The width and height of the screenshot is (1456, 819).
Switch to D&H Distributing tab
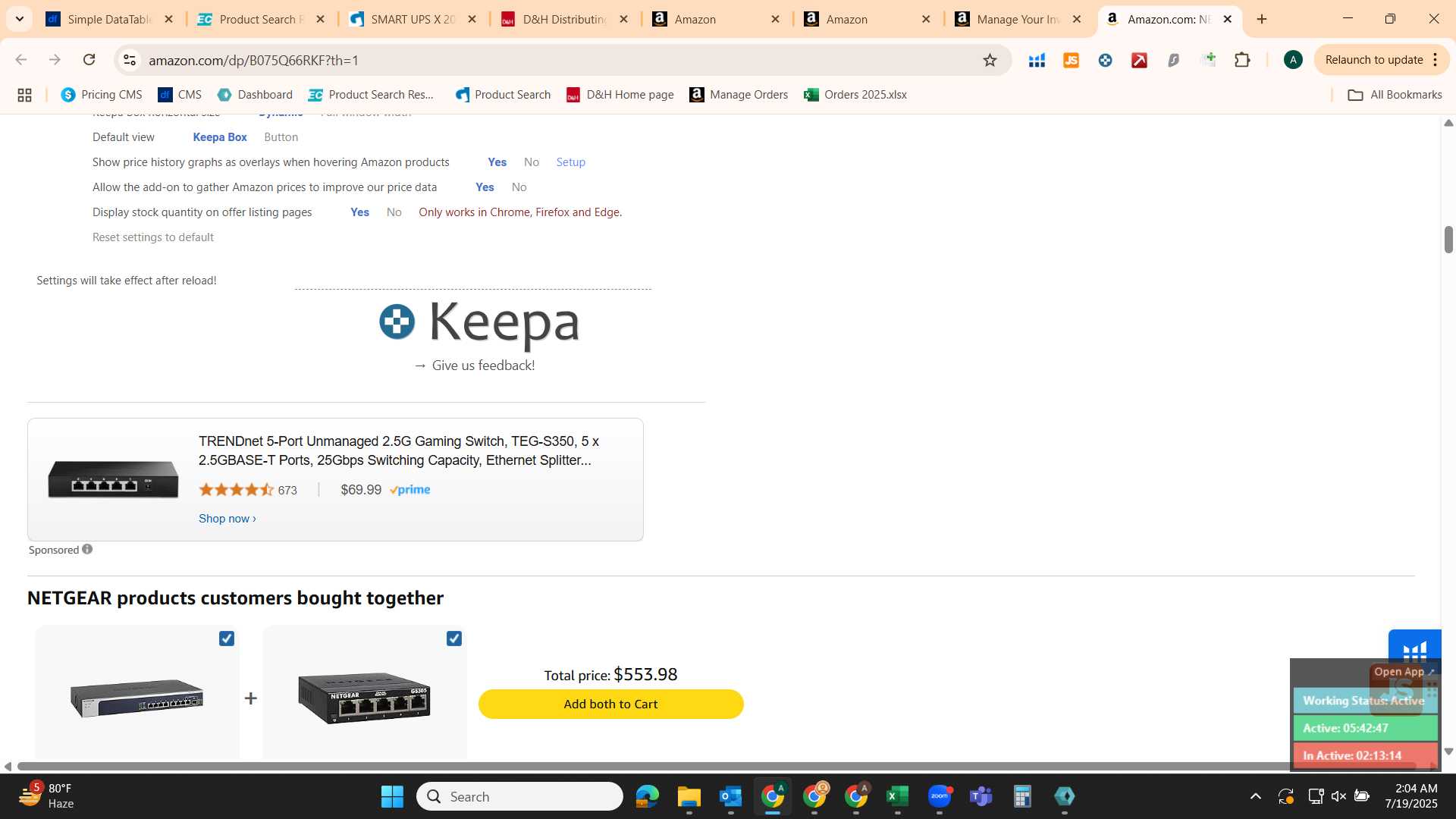point(565,19)
